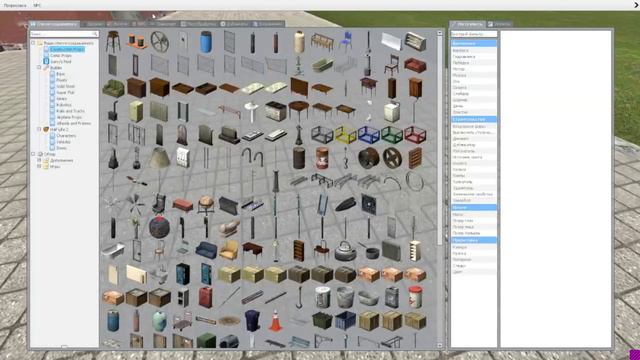
Task: Spawn the dark spherical mine prop
Action: pos(160,227)
